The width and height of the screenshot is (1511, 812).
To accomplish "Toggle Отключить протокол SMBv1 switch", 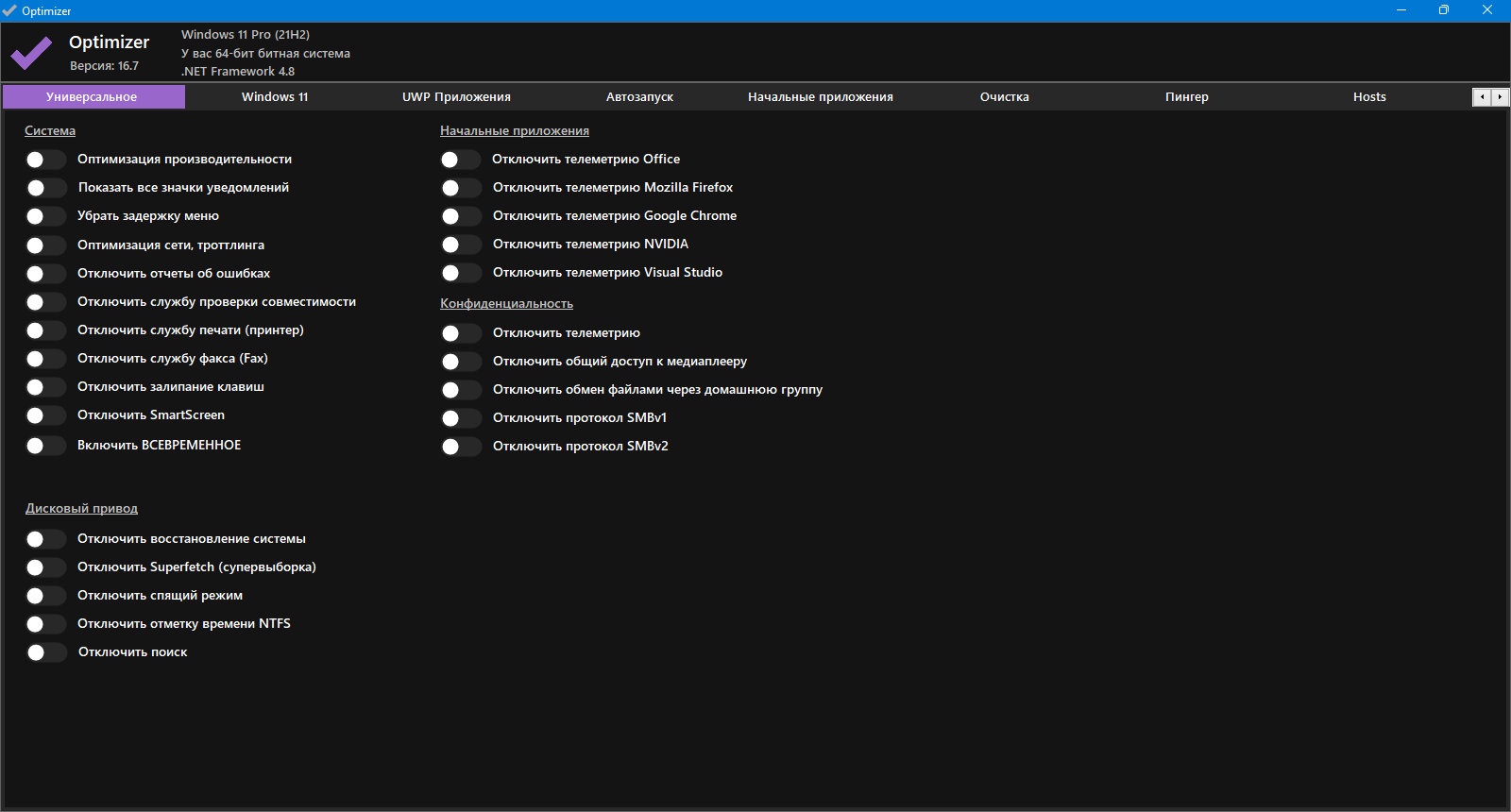I will pyautogui.click(x=461, y=418).
